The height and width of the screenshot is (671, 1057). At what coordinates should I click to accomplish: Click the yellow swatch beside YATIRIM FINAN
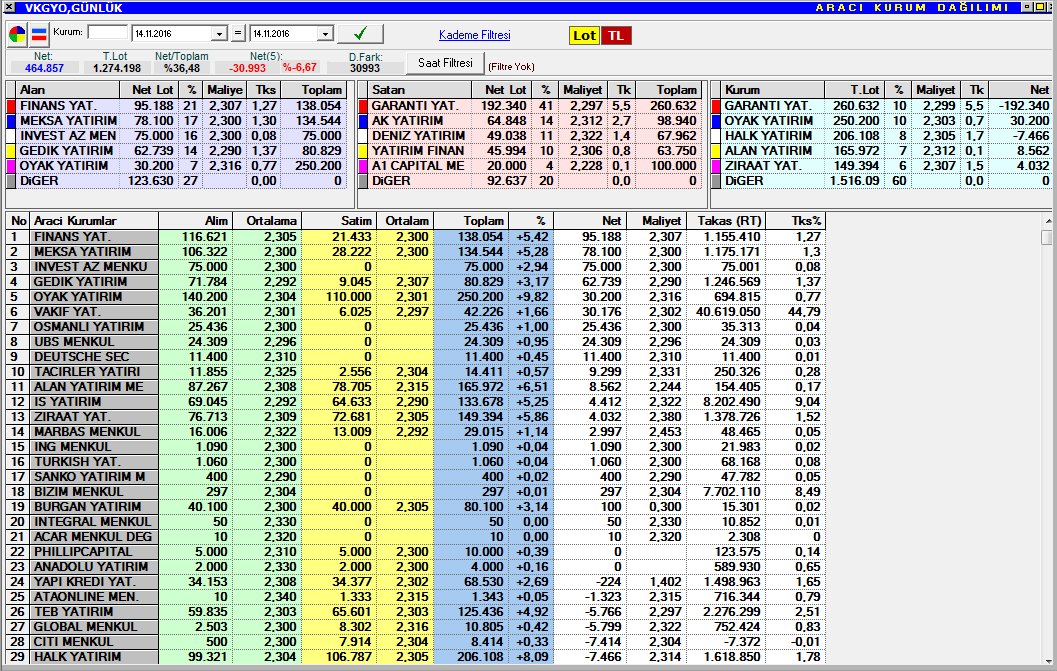click(x=363, y=150)
